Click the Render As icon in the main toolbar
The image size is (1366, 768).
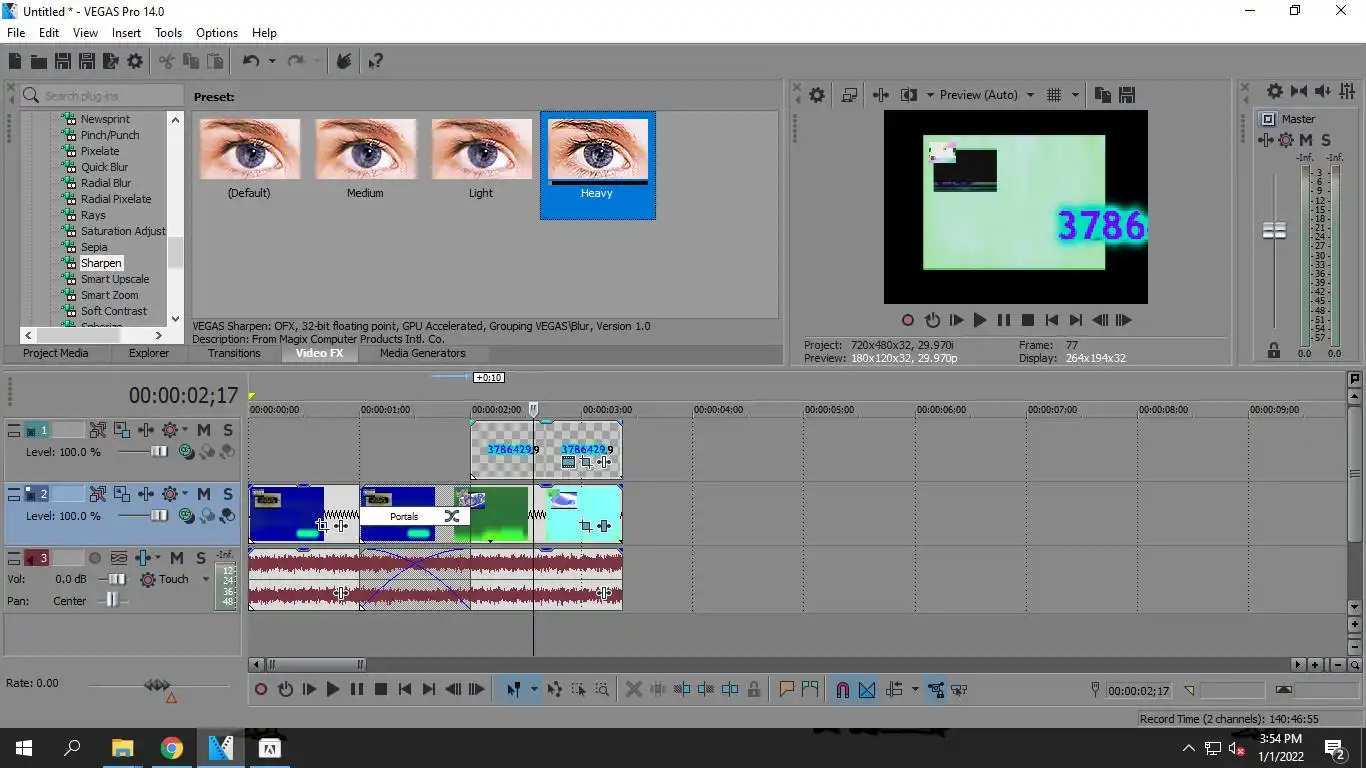pos(111,62)
